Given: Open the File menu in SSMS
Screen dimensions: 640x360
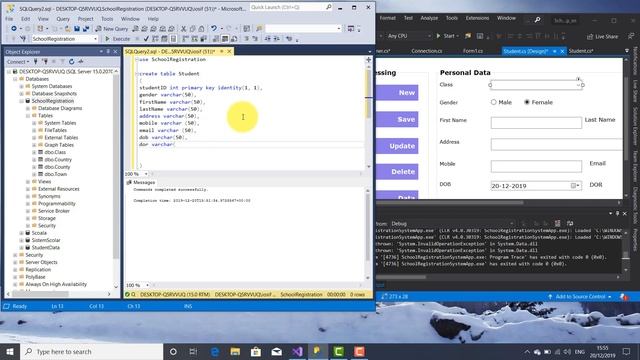Looking at the screenshot, I should 9,19.
